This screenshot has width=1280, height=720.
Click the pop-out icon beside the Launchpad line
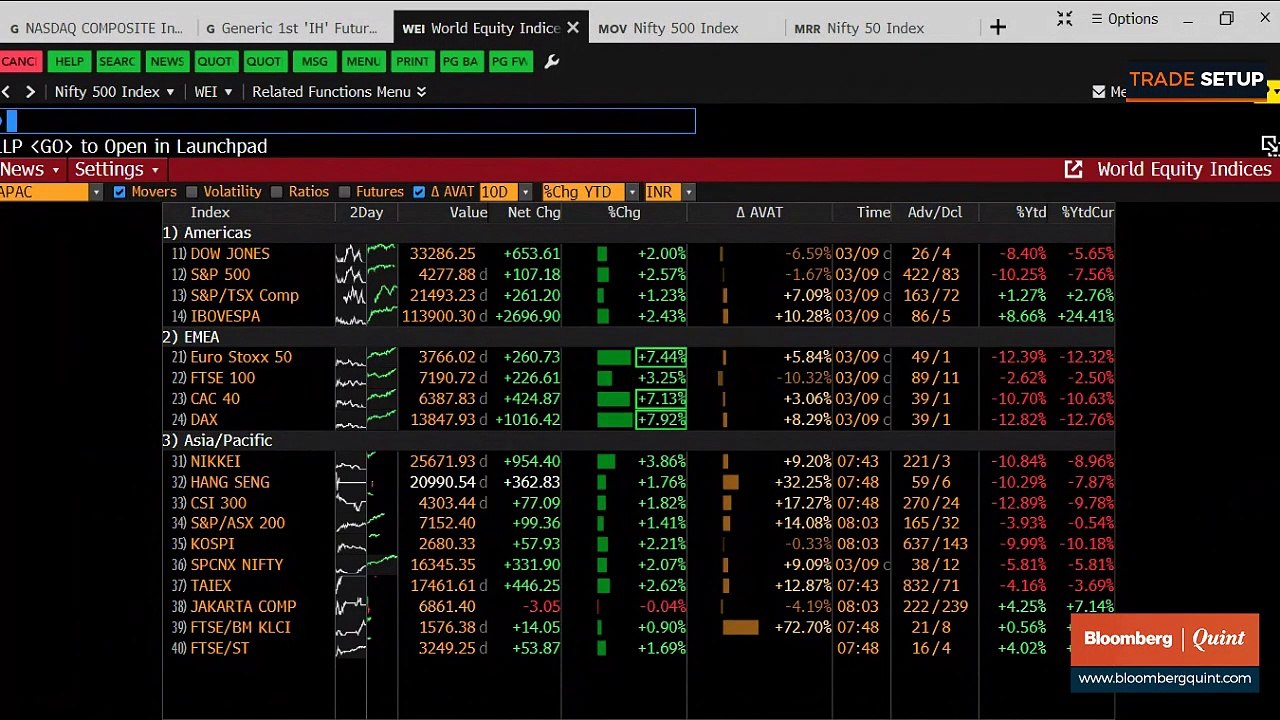pos(1270,145)
